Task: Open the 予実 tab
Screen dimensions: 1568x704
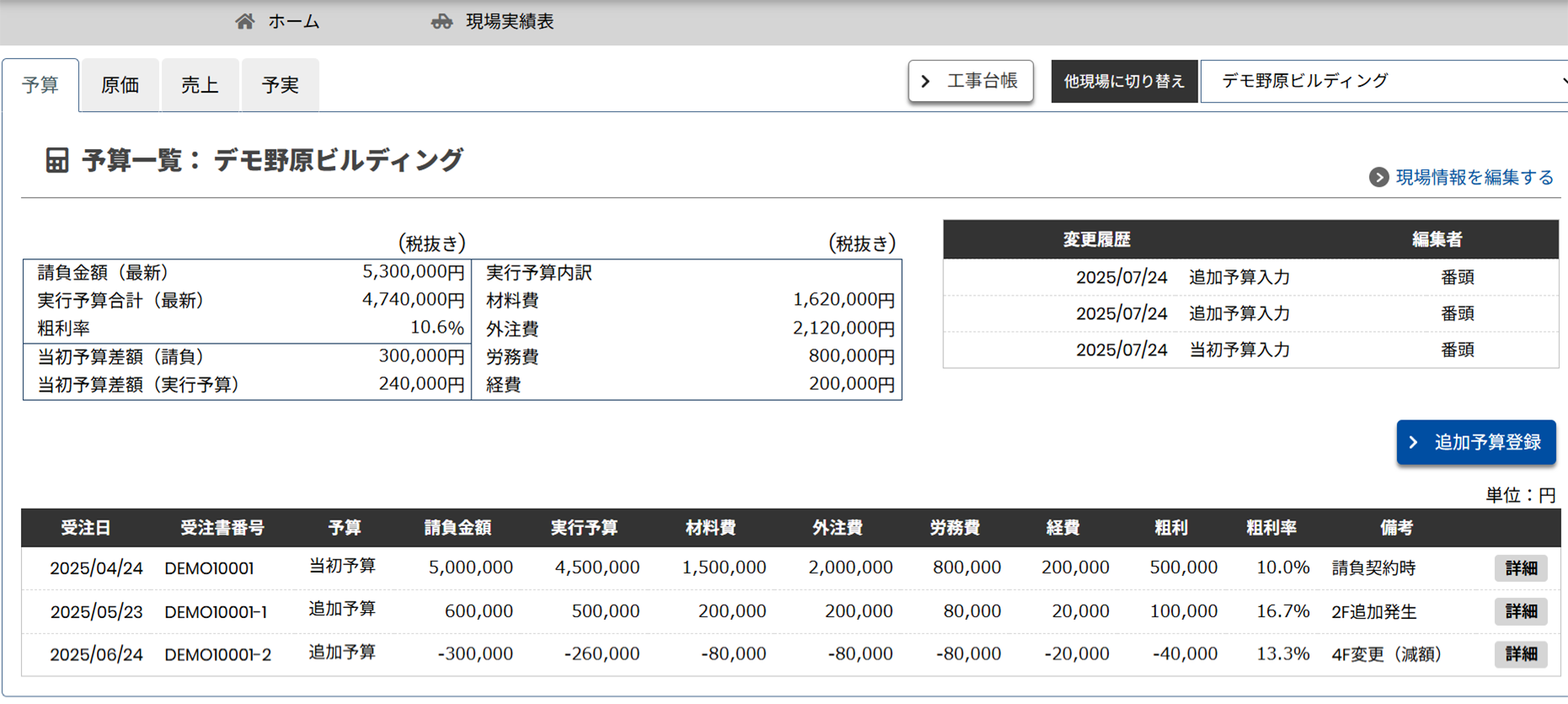Action: (280, 85)
